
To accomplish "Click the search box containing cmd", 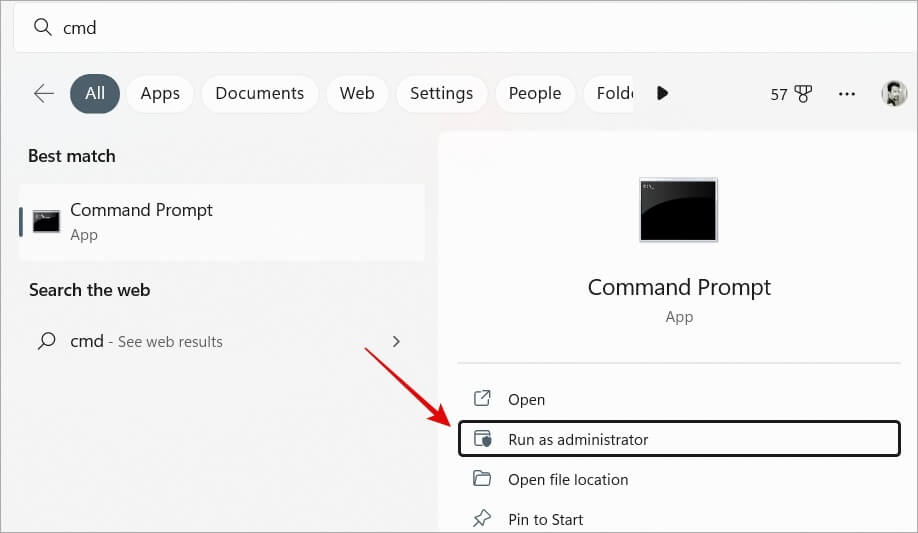I will click(x=465, y=28).
